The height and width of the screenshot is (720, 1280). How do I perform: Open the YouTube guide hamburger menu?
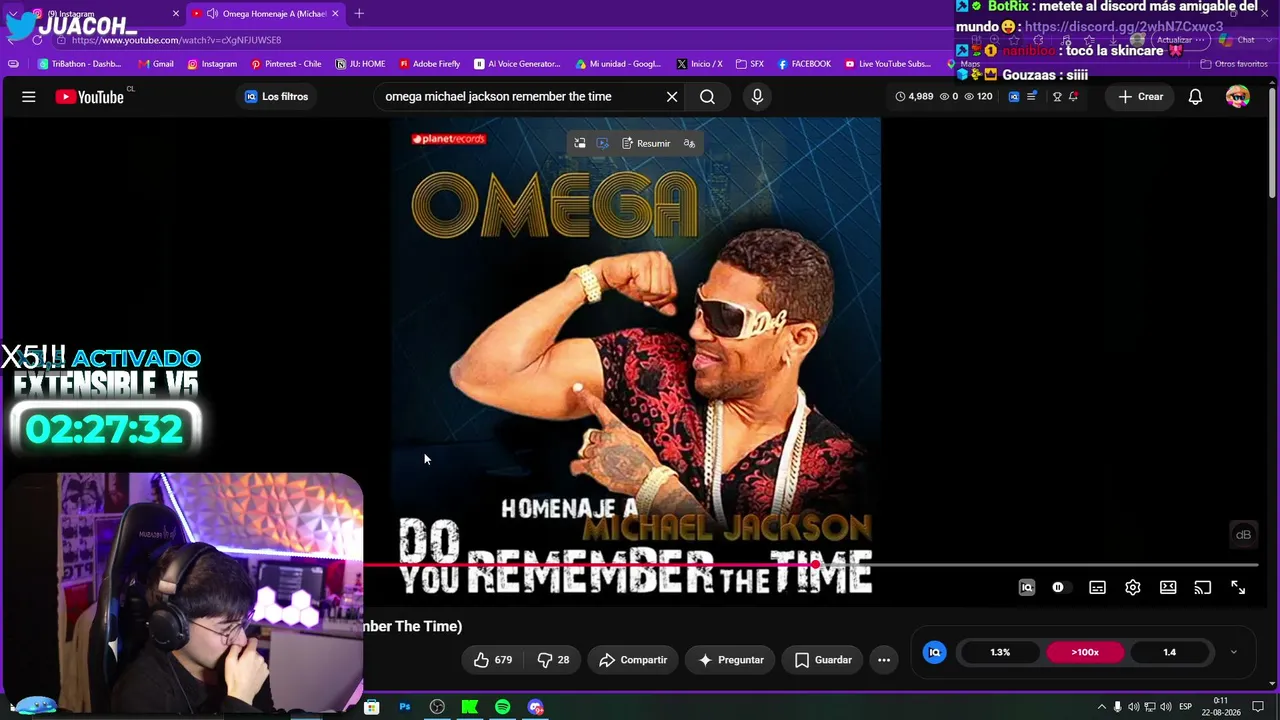coord(29,97)
